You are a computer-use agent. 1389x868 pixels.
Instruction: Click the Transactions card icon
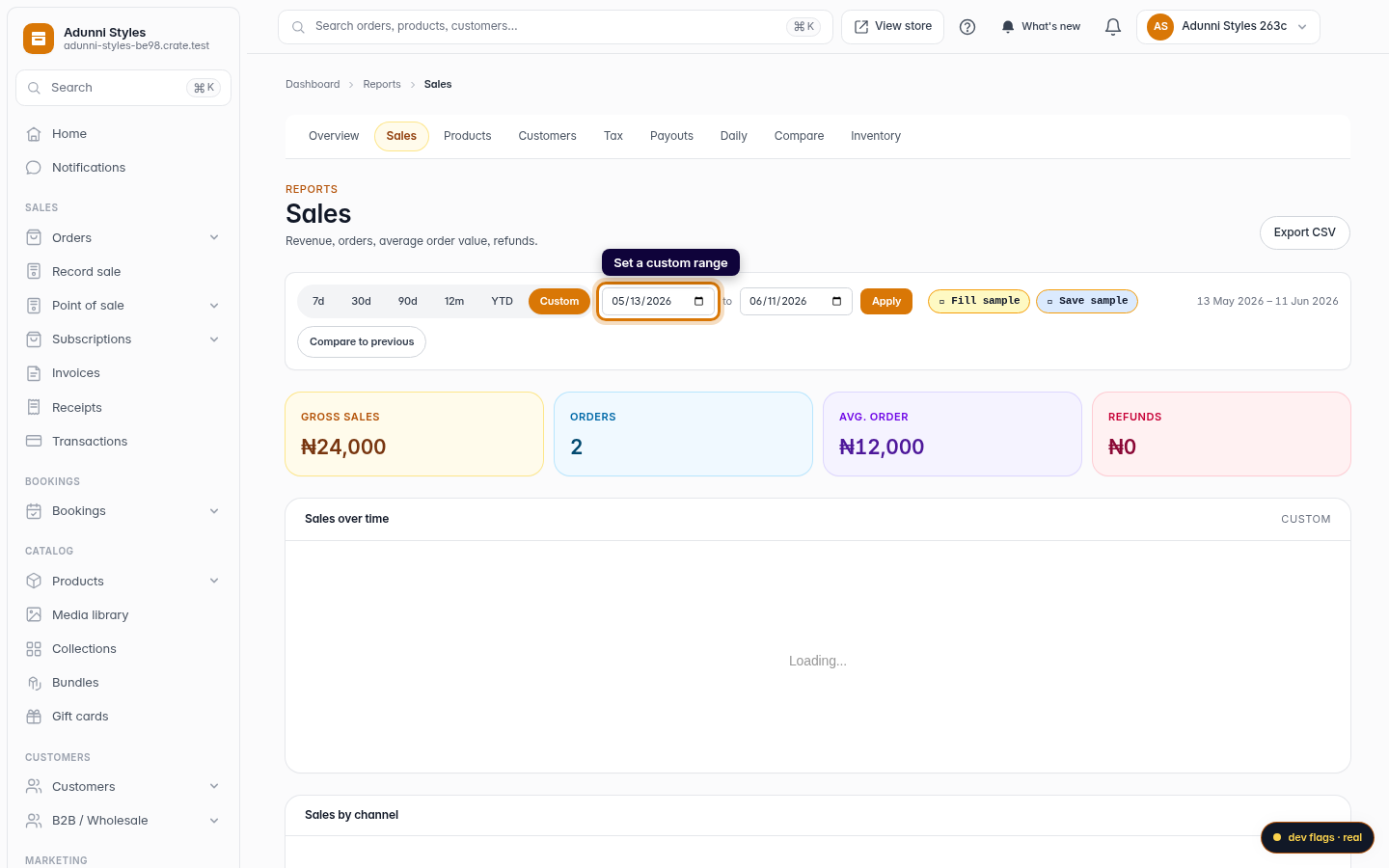[34, 442]
